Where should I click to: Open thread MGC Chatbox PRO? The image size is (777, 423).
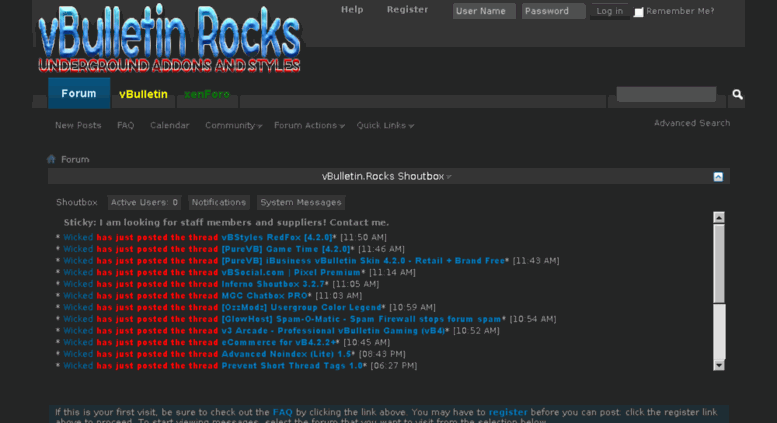coord(264,296)
